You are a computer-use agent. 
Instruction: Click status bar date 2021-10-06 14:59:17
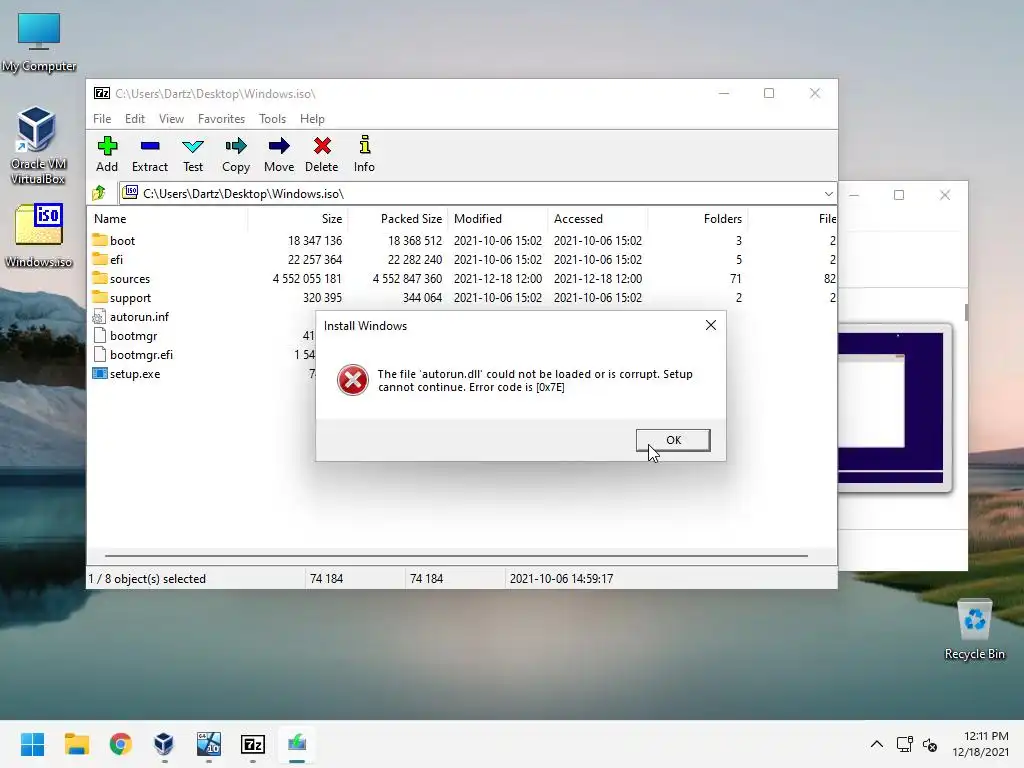(x=561, y=579)
